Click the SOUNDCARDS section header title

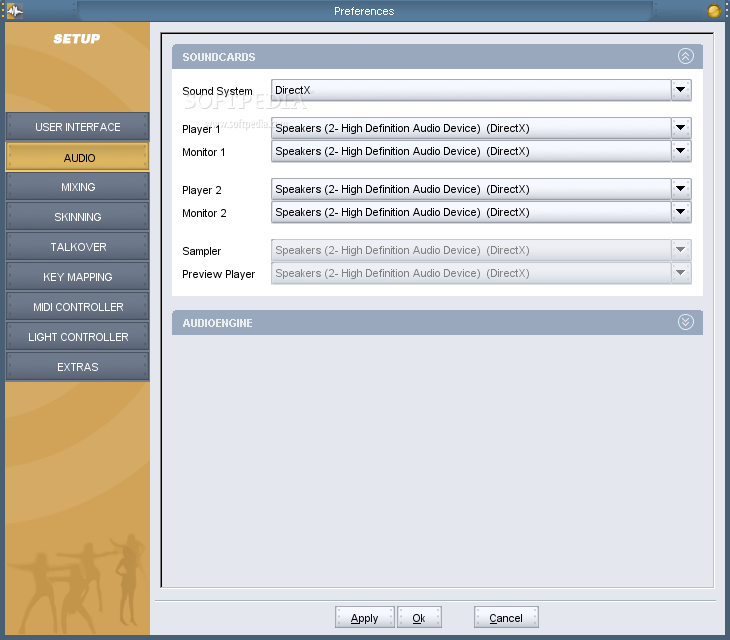tap(219, 57)
